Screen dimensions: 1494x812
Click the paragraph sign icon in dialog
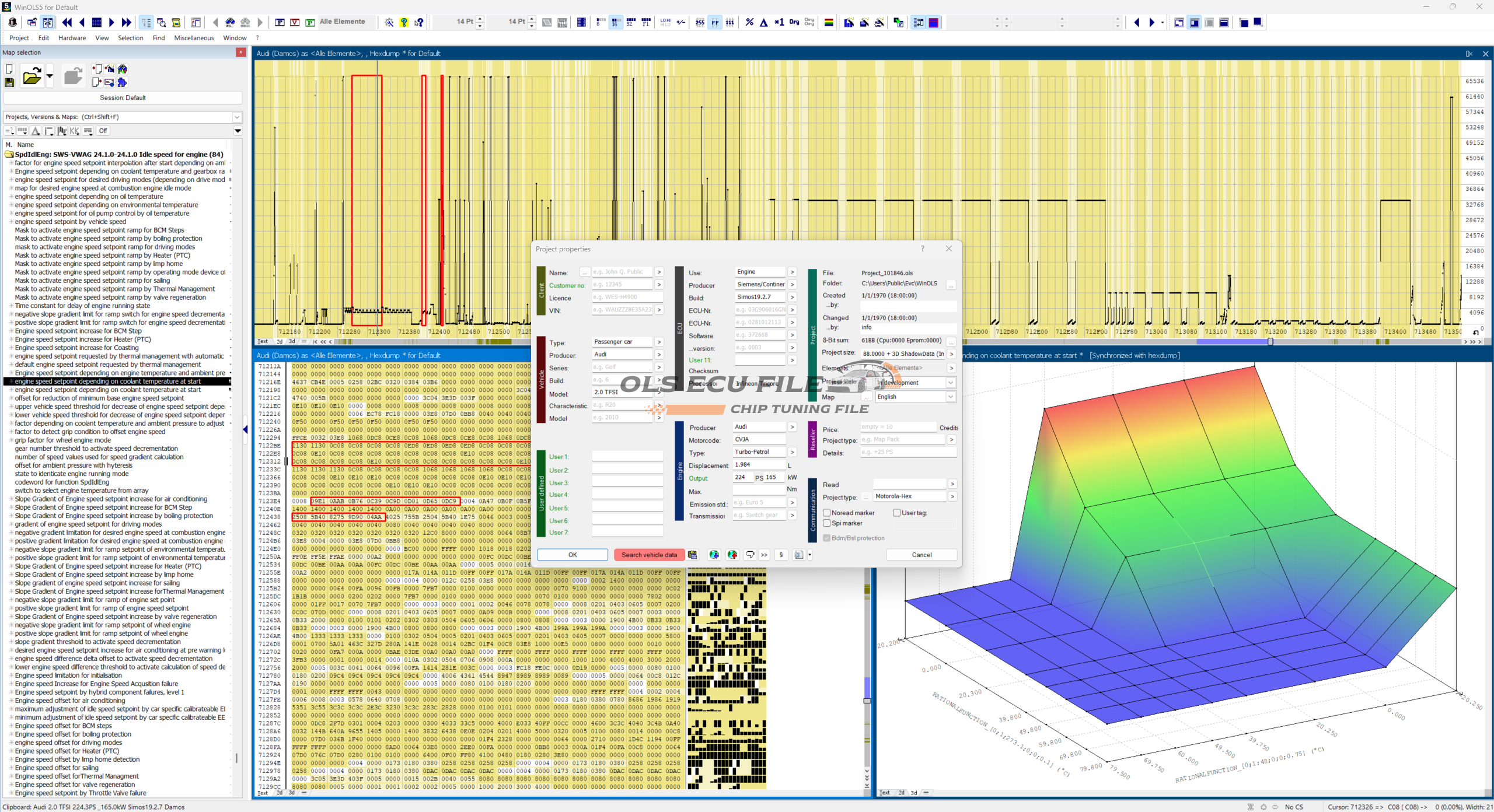point(781,555)
